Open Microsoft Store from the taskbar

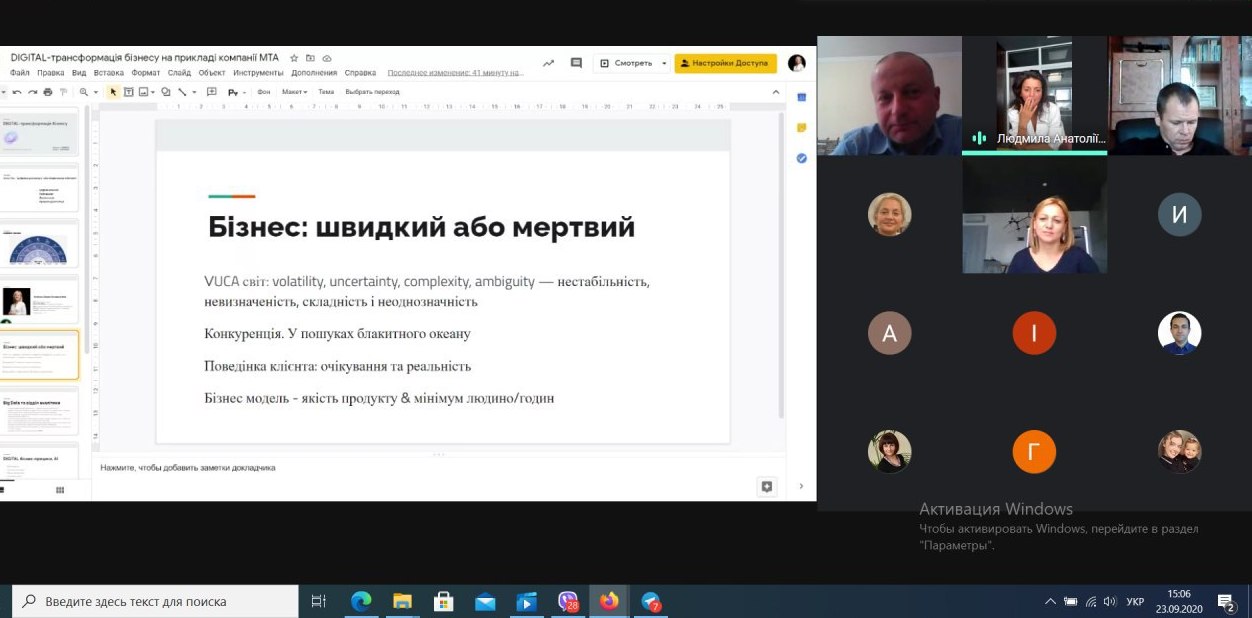tap(444, 601)
